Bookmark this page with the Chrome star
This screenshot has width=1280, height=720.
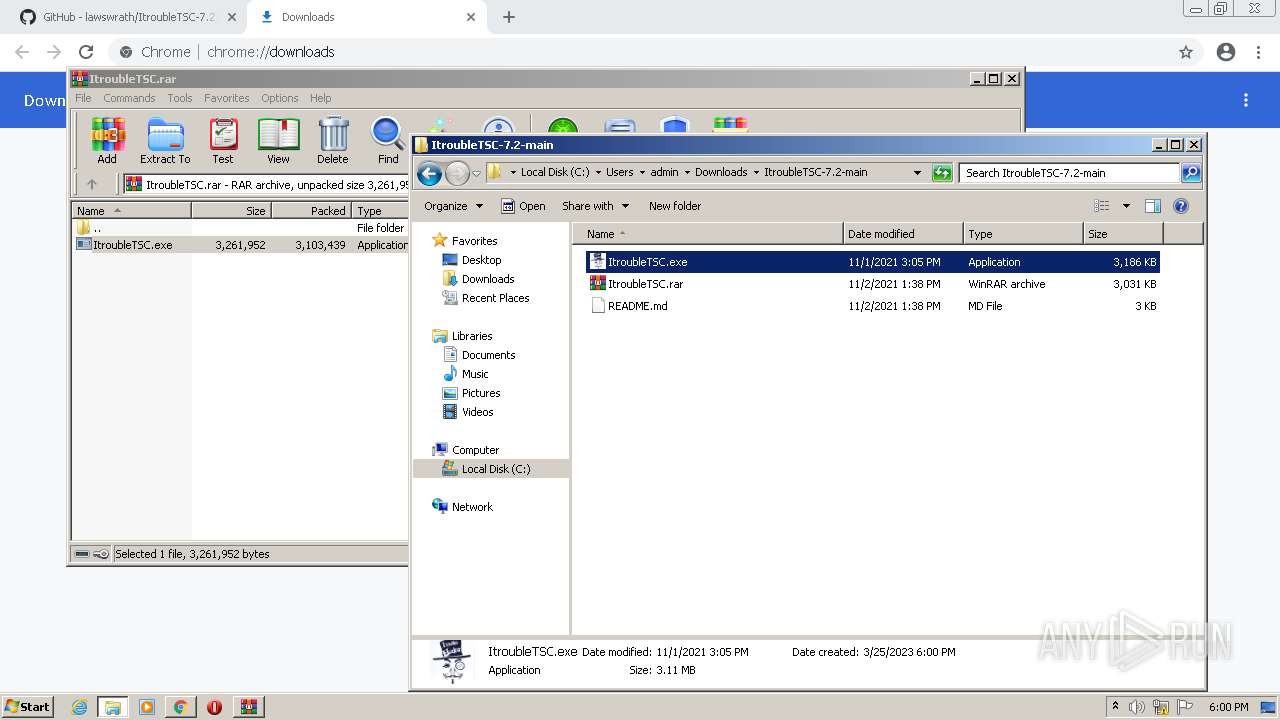(1186, 52)
